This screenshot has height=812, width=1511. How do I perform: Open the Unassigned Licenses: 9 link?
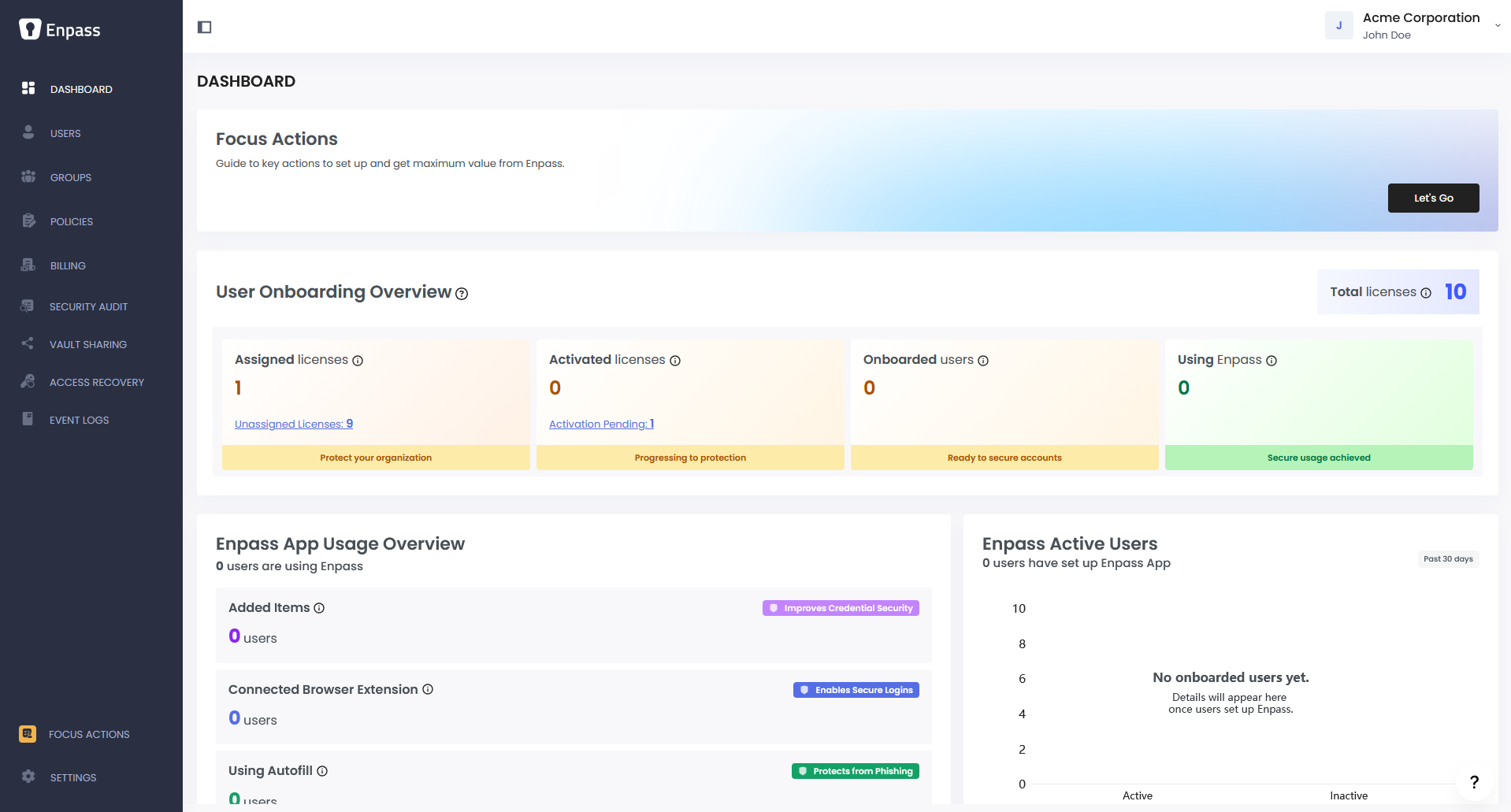(294, 424)
